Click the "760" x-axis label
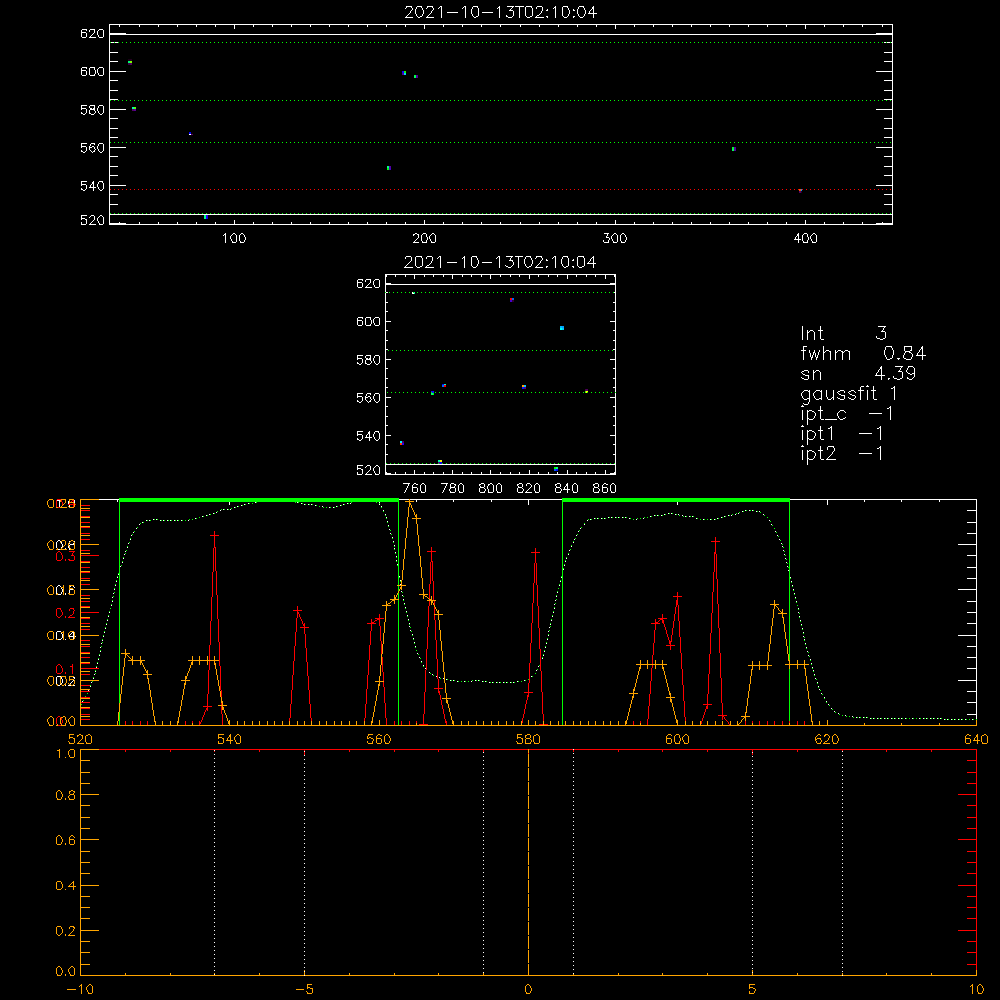The image size is (1000, 1000). (x=415, y=489)
